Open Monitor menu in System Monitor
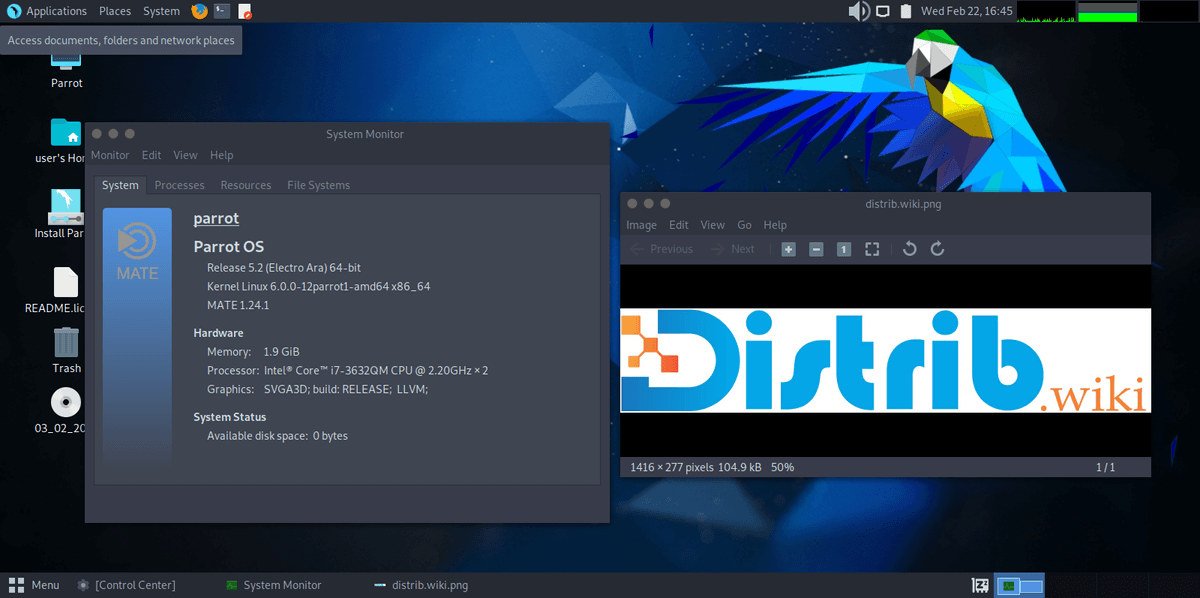 coord(110,155)
